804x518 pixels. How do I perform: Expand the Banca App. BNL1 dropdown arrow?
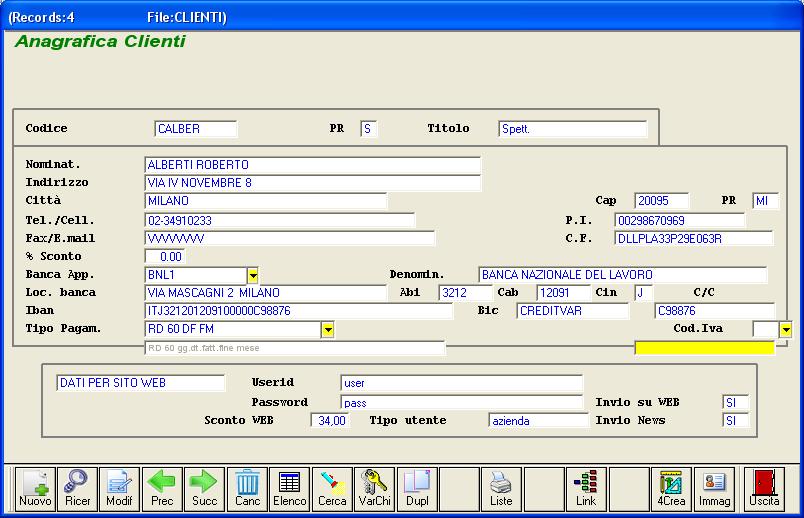pyautogui.click(x=253, y=275)
